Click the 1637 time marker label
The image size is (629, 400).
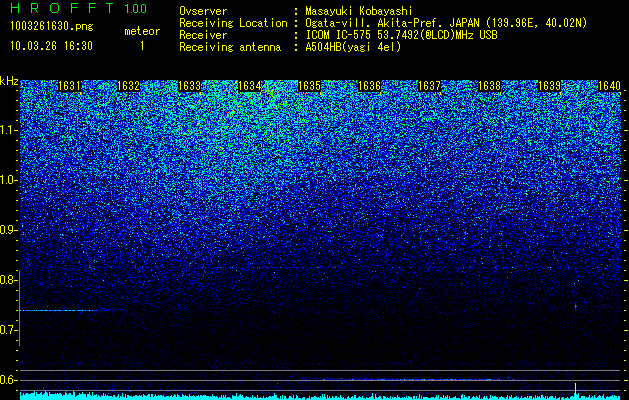click(x=429, y=86)
